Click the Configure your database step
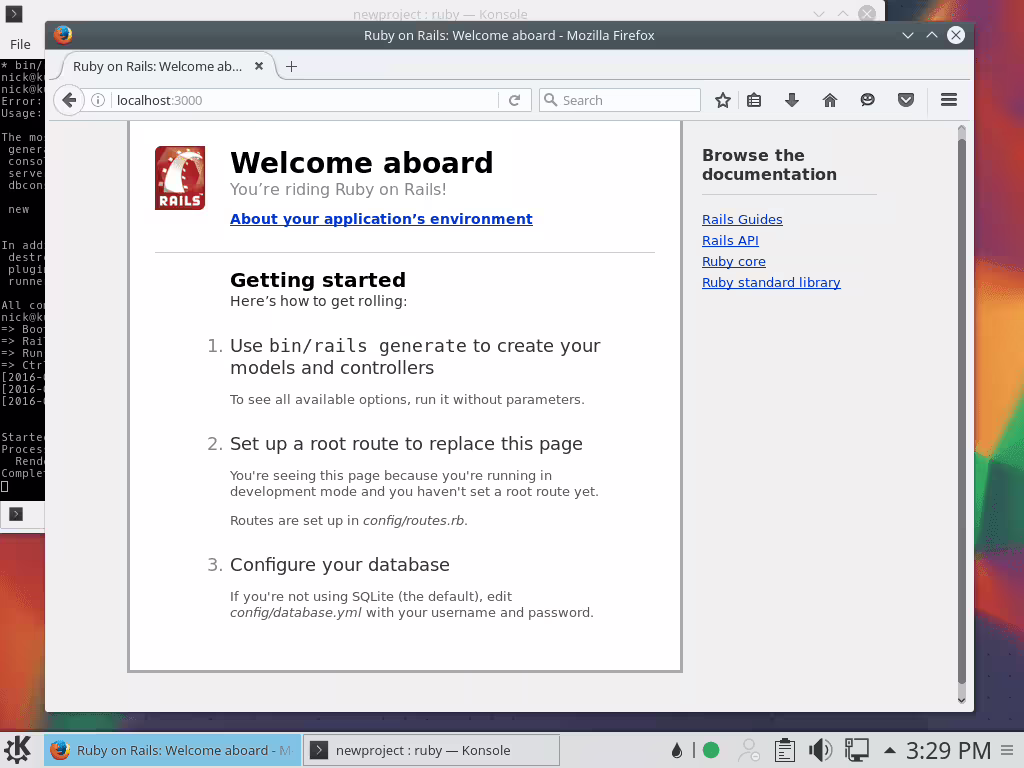The width and height of the screenshot is (1024, 768). 340,564
